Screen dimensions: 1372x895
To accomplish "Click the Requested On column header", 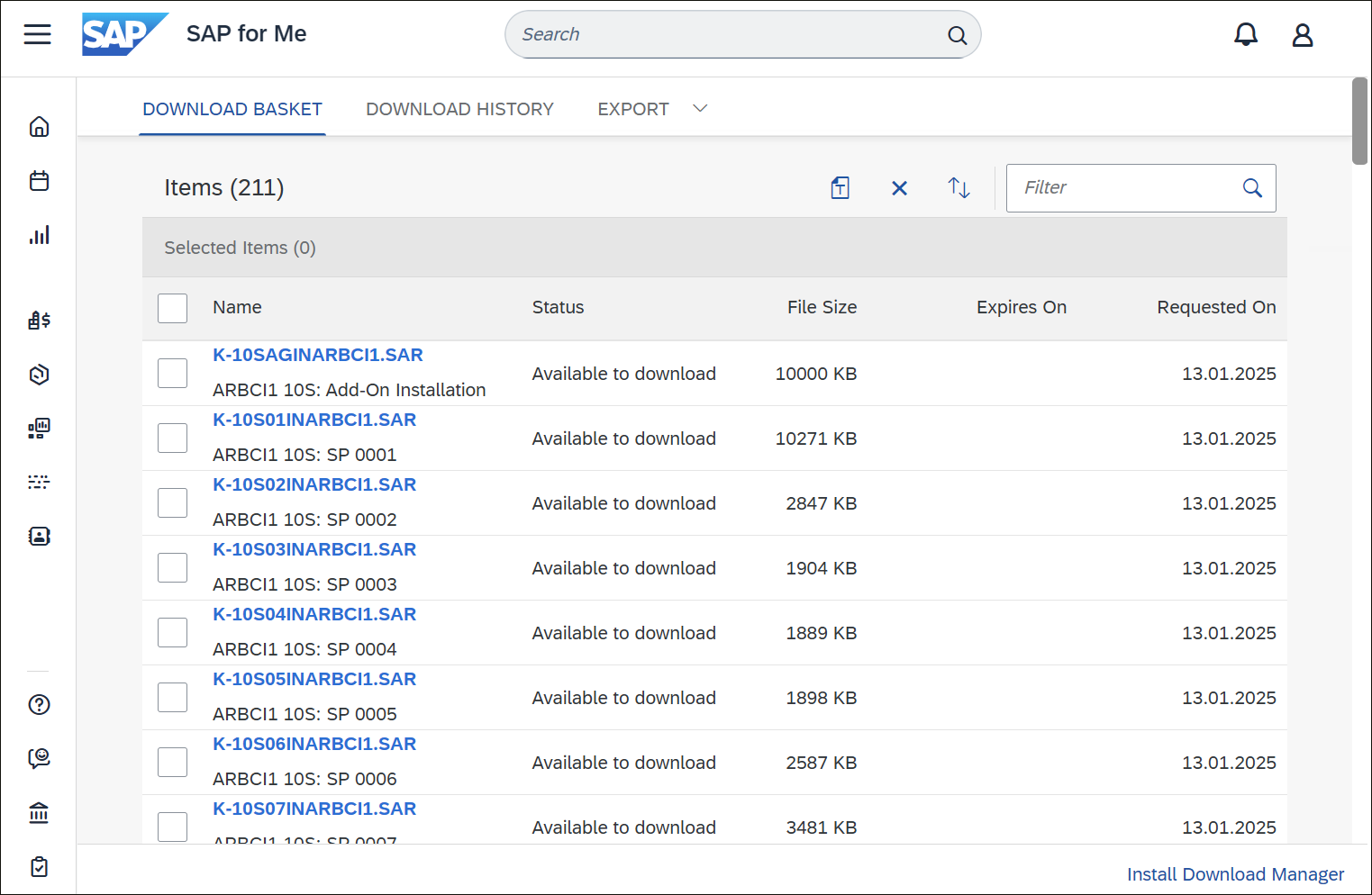I will point(1216,307).
